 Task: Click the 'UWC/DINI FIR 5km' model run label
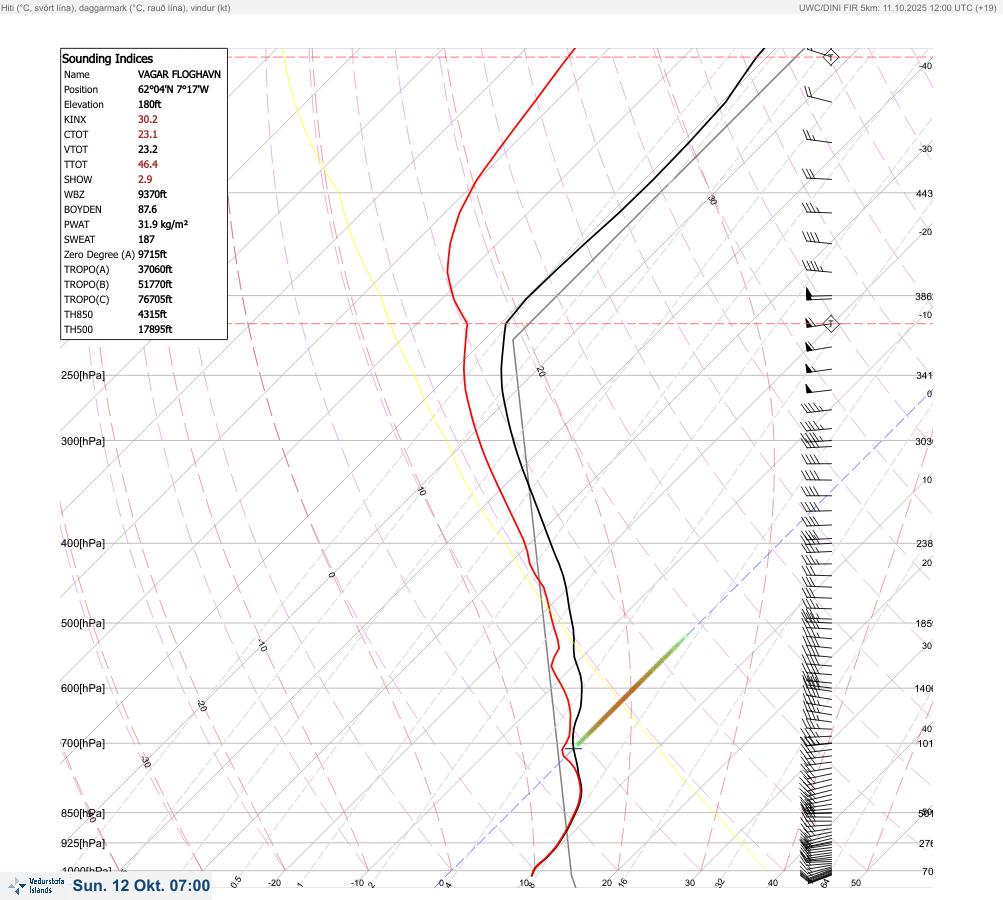click(839, 8)
